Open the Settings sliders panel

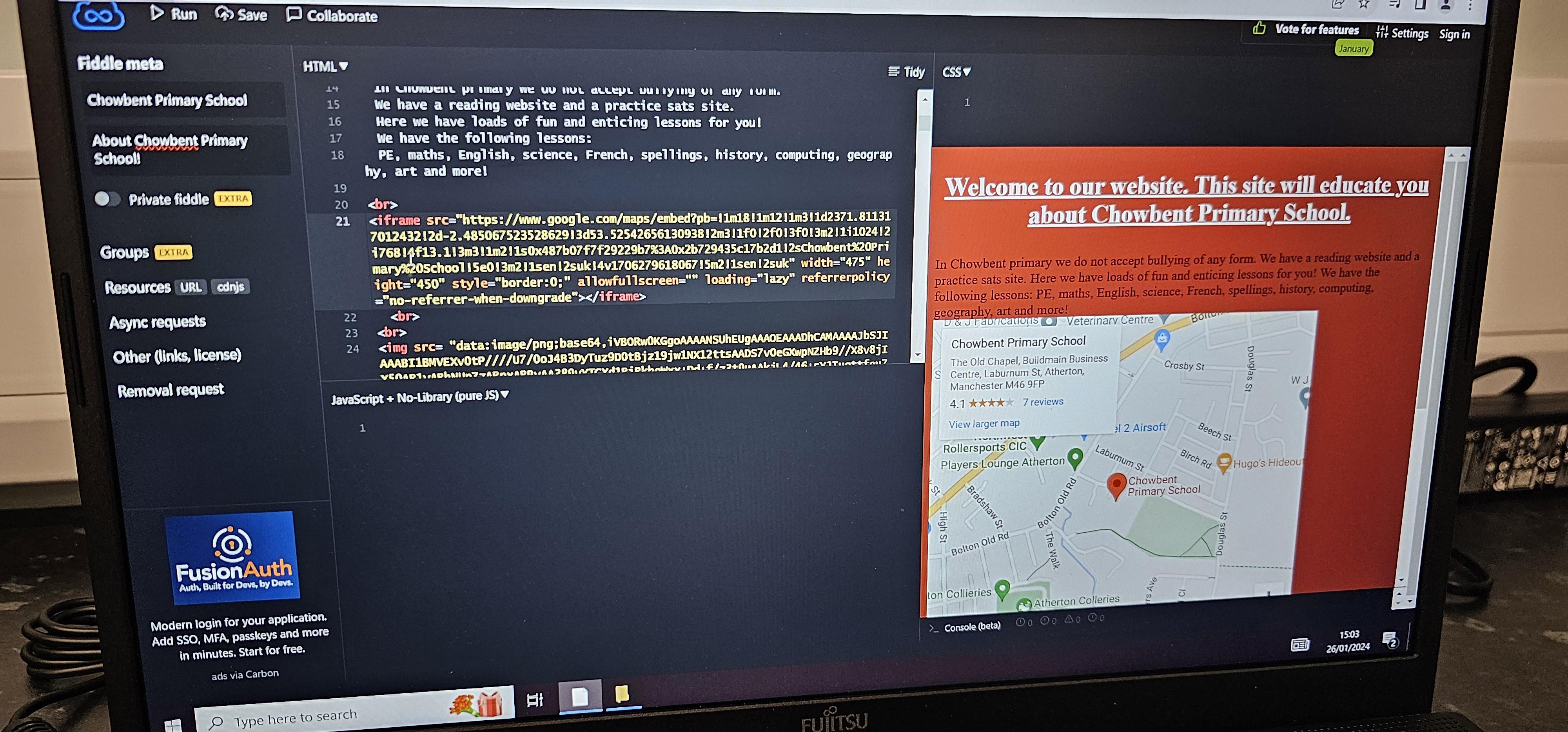click(1402, 33)
